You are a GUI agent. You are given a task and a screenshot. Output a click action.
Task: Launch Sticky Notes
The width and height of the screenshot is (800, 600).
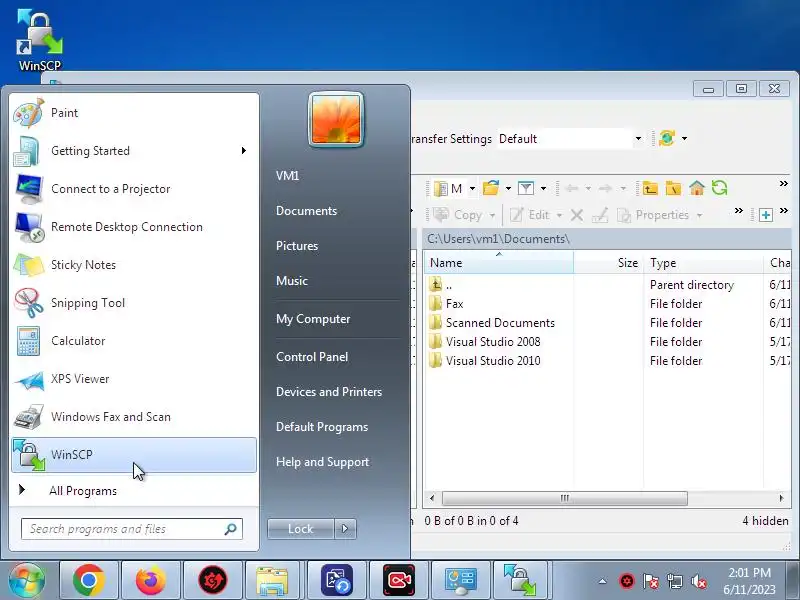134,265
